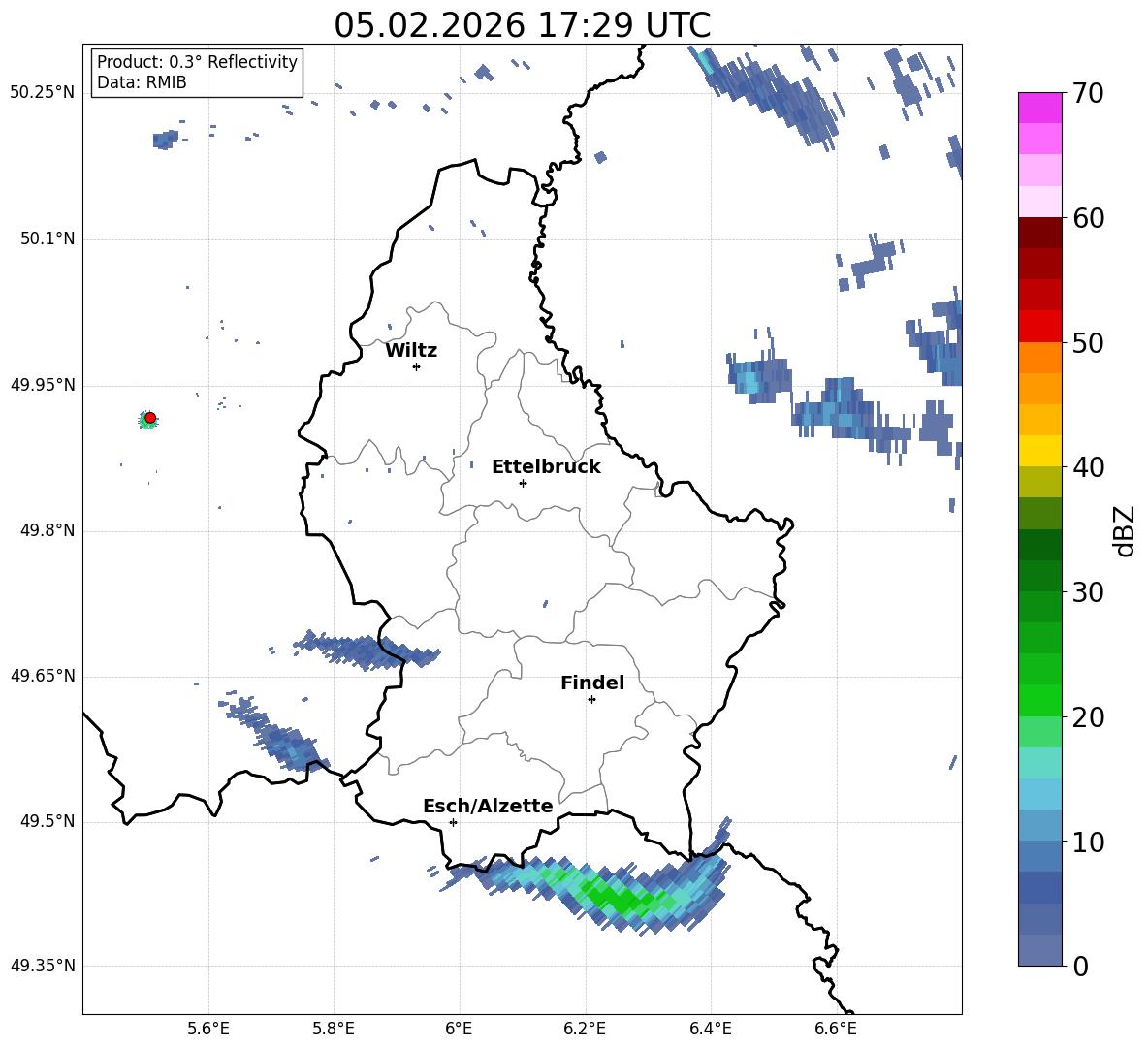Viewport: 1148px width, 1048px height.
Task: Click the 0 tick on the colorbar
Action: [1080, 966]
